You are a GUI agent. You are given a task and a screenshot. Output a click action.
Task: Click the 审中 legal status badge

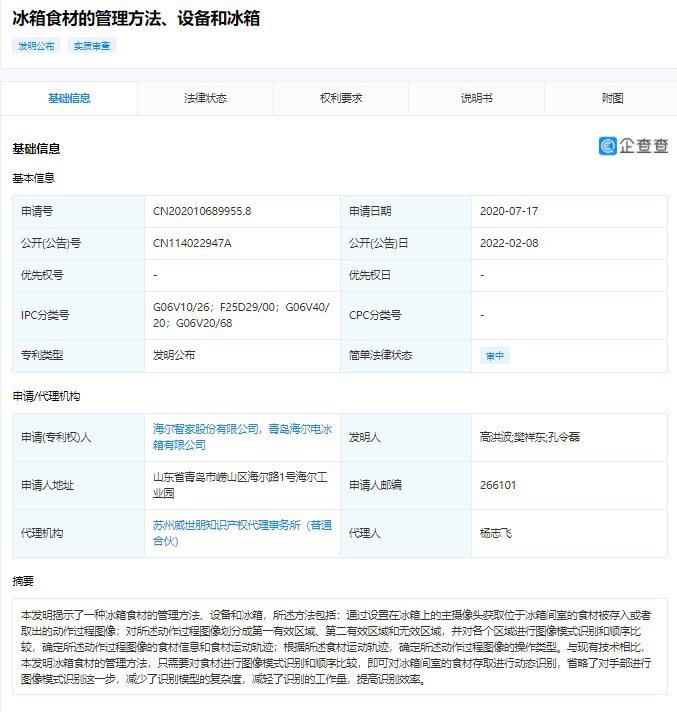point(495,356)
